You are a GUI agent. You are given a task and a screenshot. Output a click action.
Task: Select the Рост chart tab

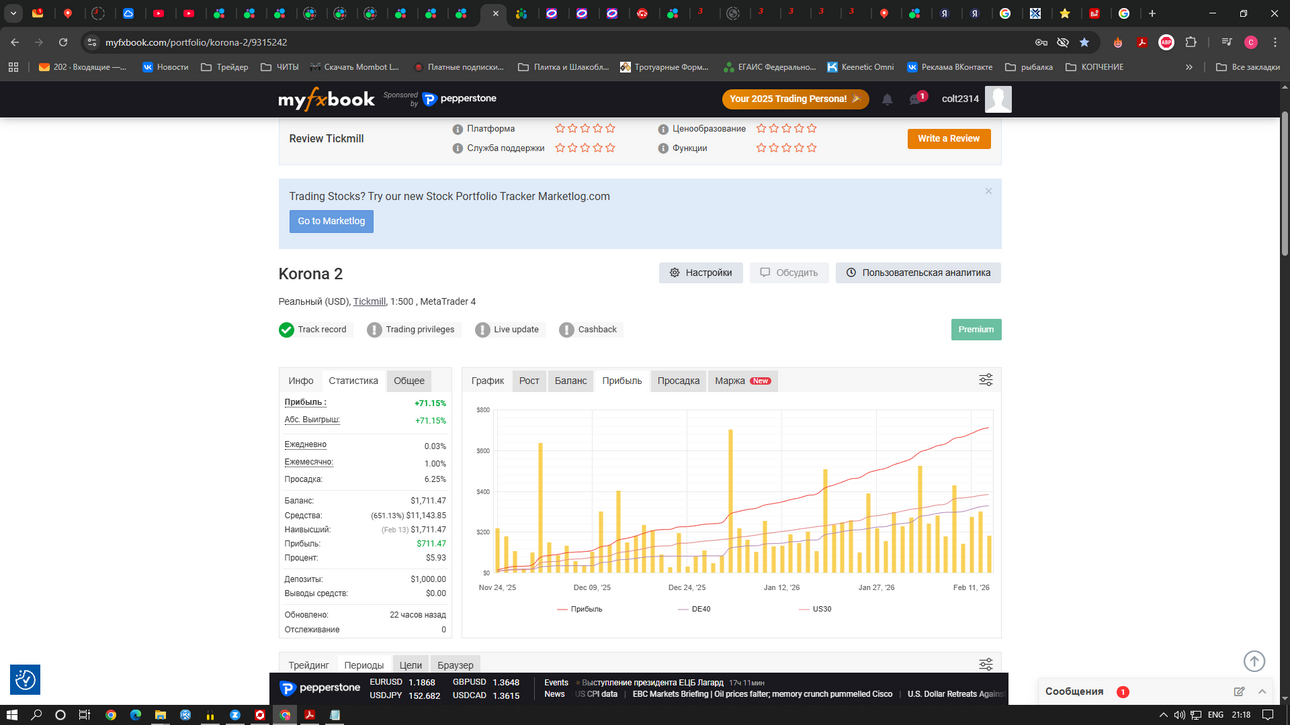(529, 381)
